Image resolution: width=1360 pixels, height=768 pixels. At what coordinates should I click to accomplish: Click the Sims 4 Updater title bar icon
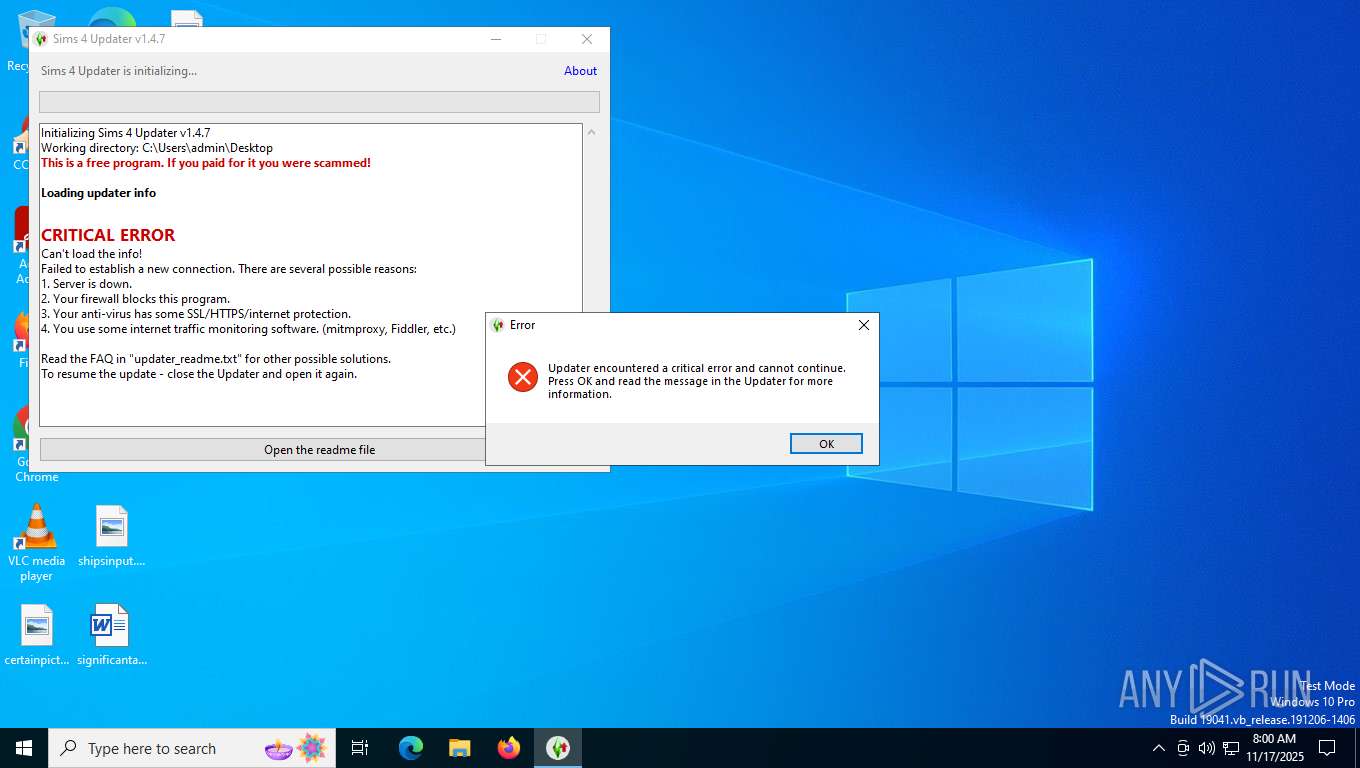(x=41, y=39)
